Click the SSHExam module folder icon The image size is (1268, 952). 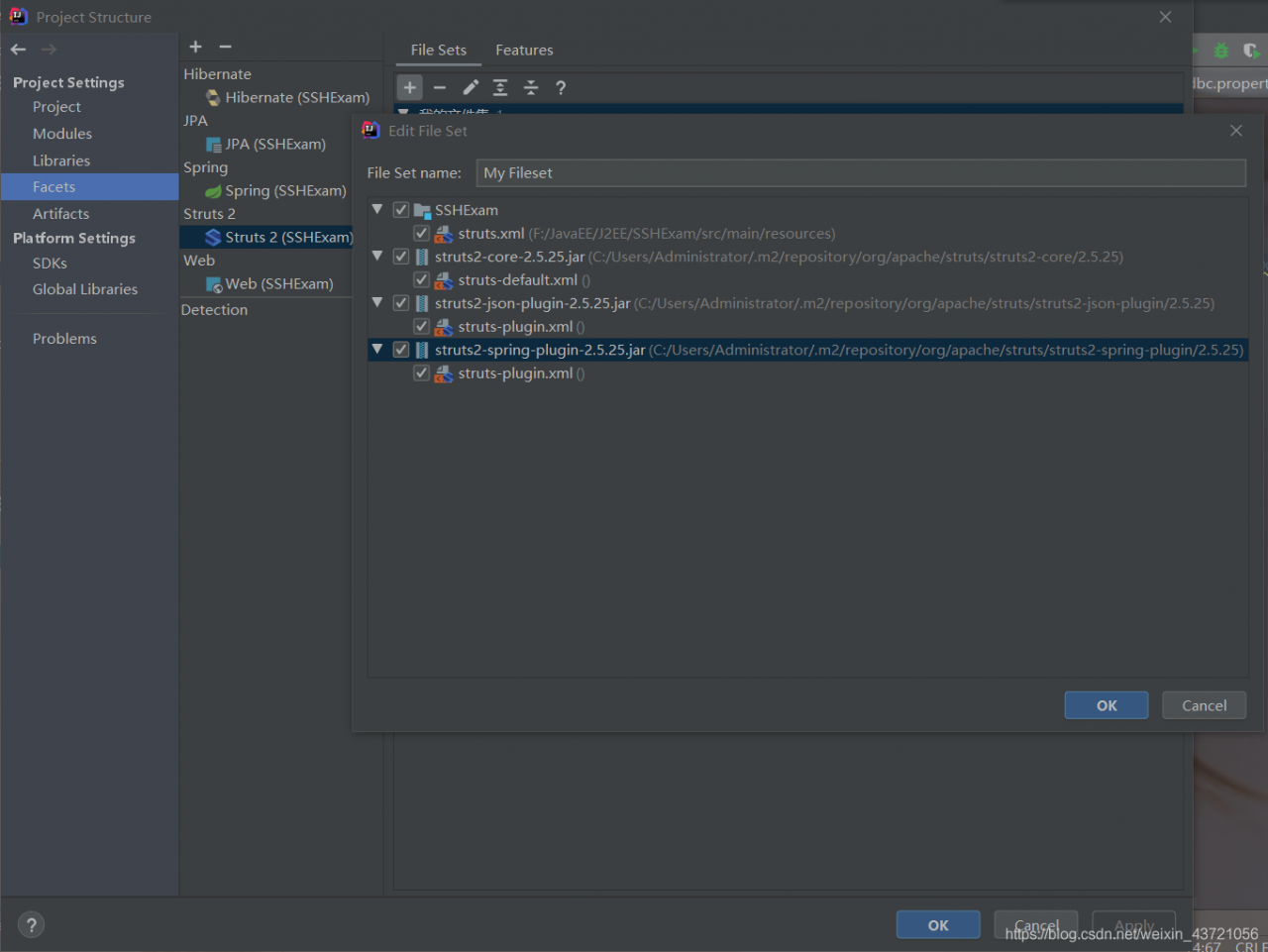pos(422,210)
